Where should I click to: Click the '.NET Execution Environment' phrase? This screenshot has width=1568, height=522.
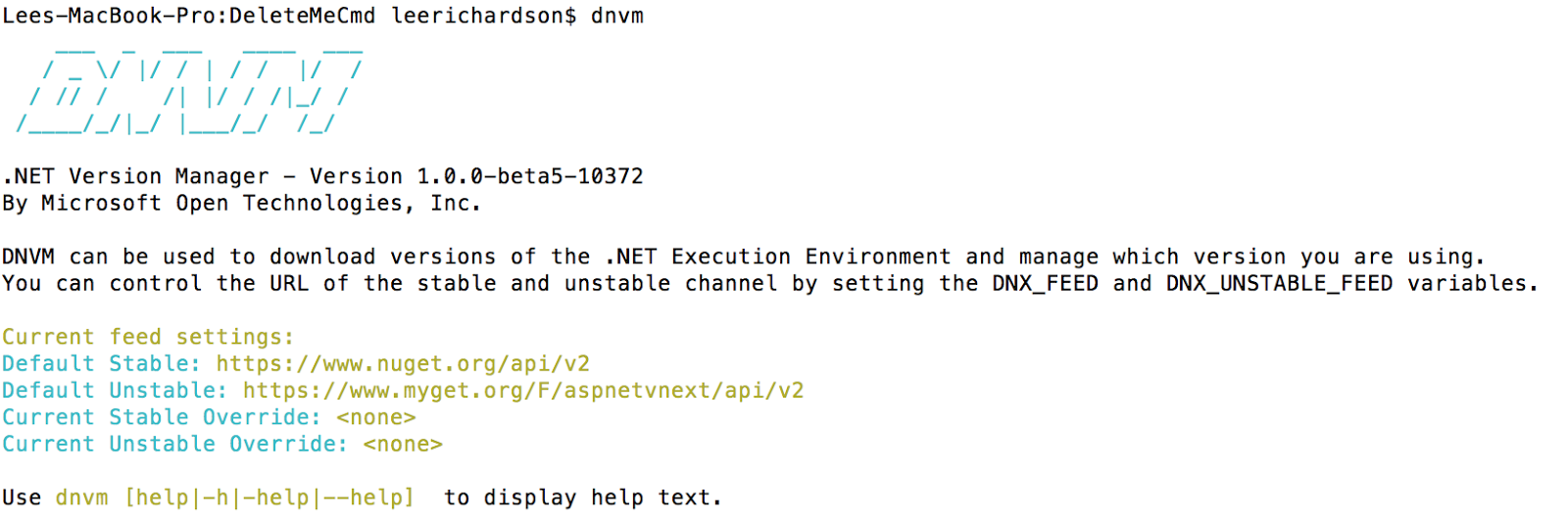point(778,258)
